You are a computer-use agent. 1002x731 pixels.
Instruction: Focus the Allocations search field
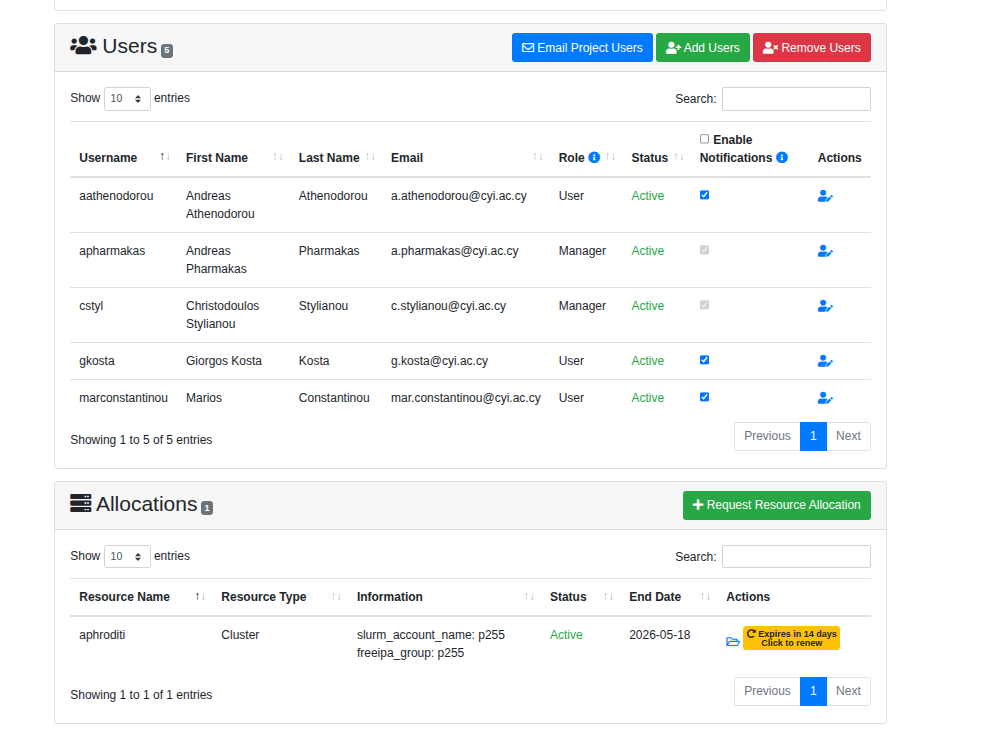tap(796, 557)
